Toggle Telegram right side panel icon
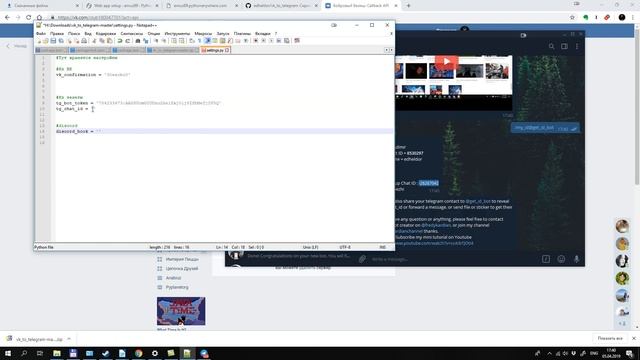 pyautogui.click(x=564, y=47)
